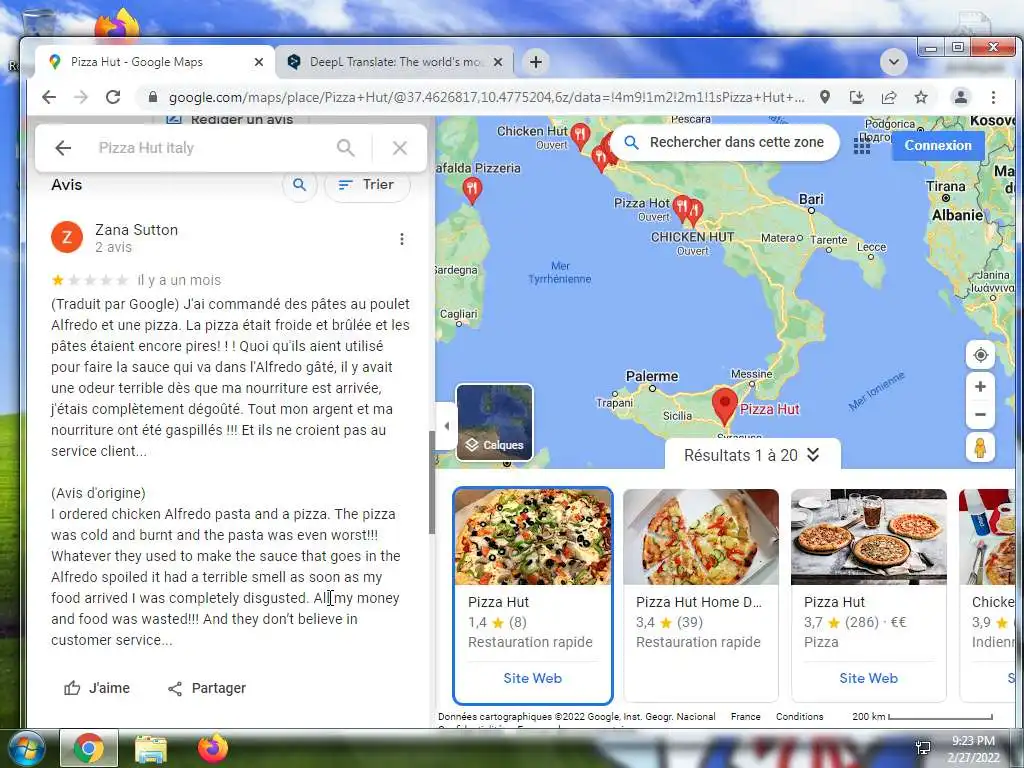This screenshot has width=1024, height=768.
Task: Toggle the 200 km map scale
Action: tap(922, 716)
